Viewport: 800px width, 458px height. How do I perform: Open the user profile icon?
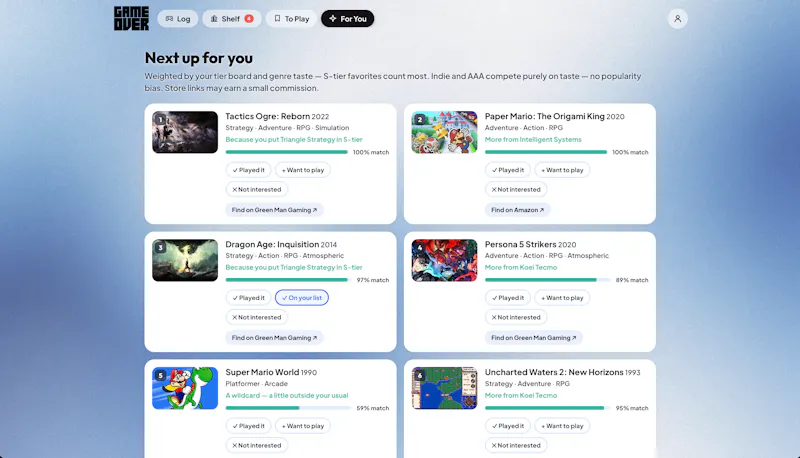pos(678,19)
